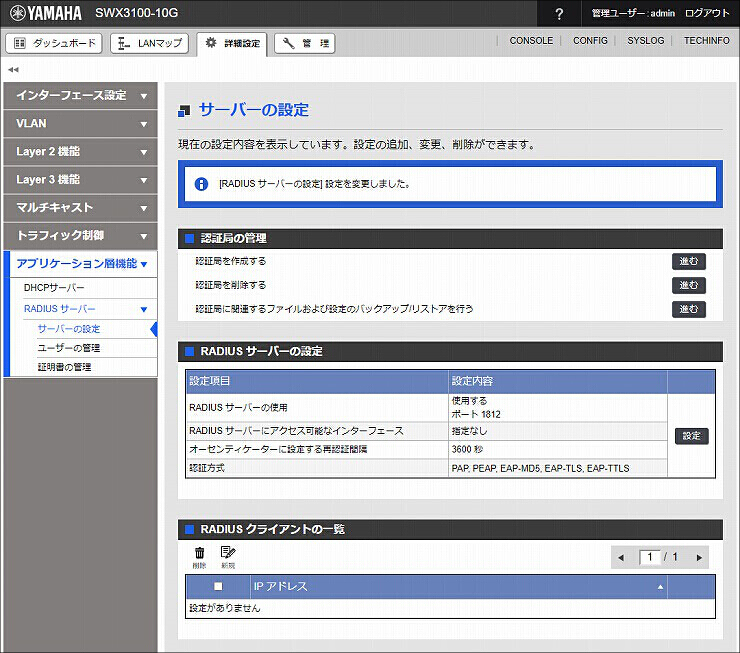Expand トラフィック制御 menu
The width and height of the screenshot is (740, 653).
pos(80,235)
